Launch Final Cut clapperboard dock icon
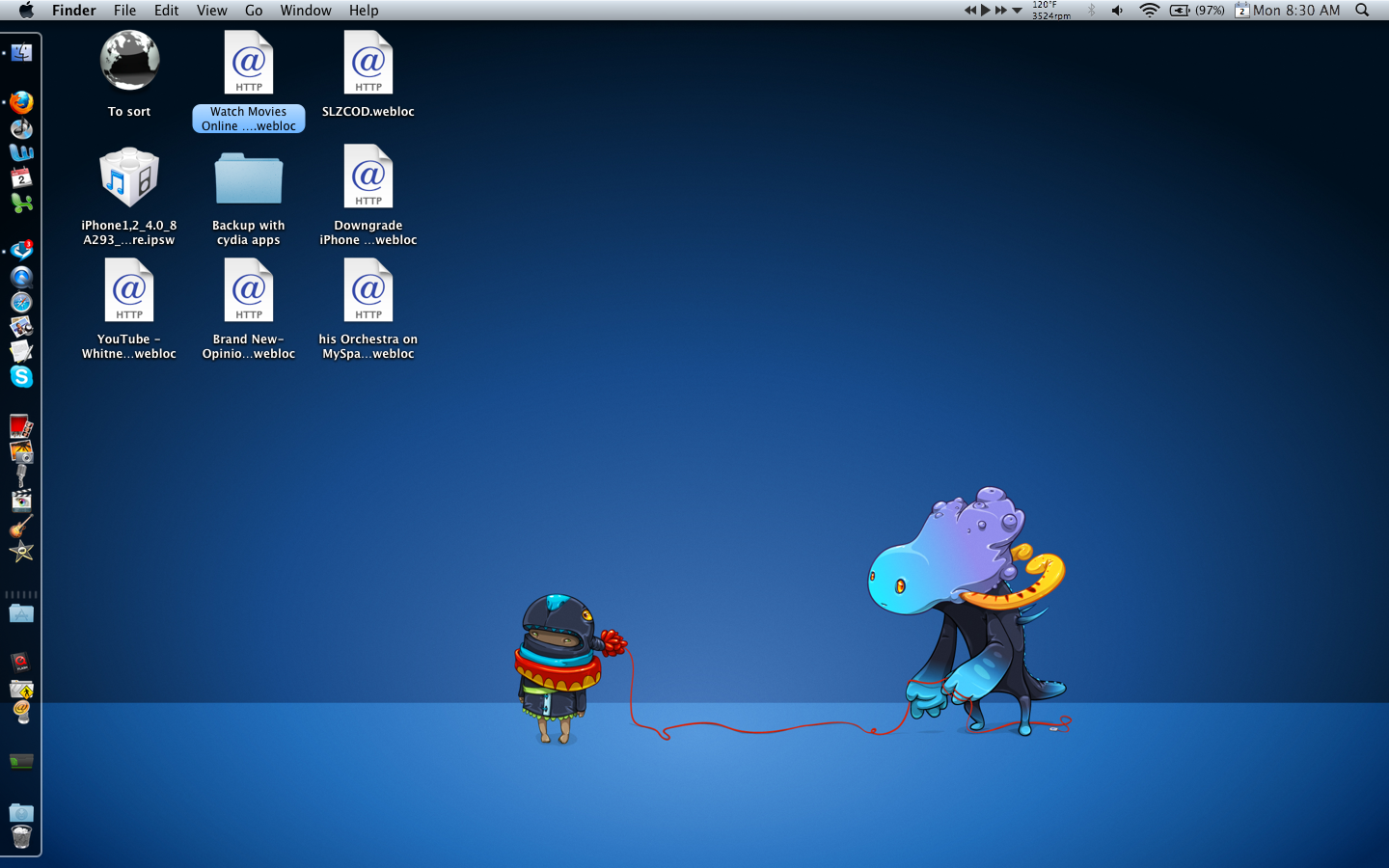This screenshot has height=868, width=1389. pyautogui.click(x=21, y=501)
